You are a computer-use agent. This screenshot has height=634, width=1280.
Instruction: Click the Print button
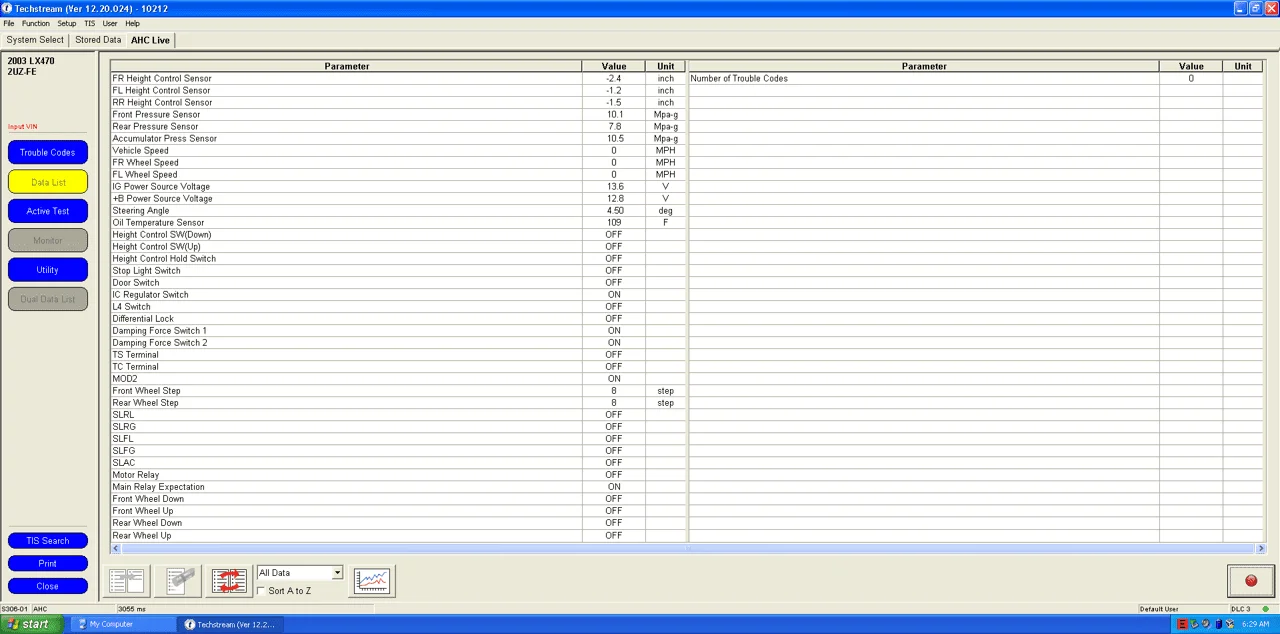48,564
